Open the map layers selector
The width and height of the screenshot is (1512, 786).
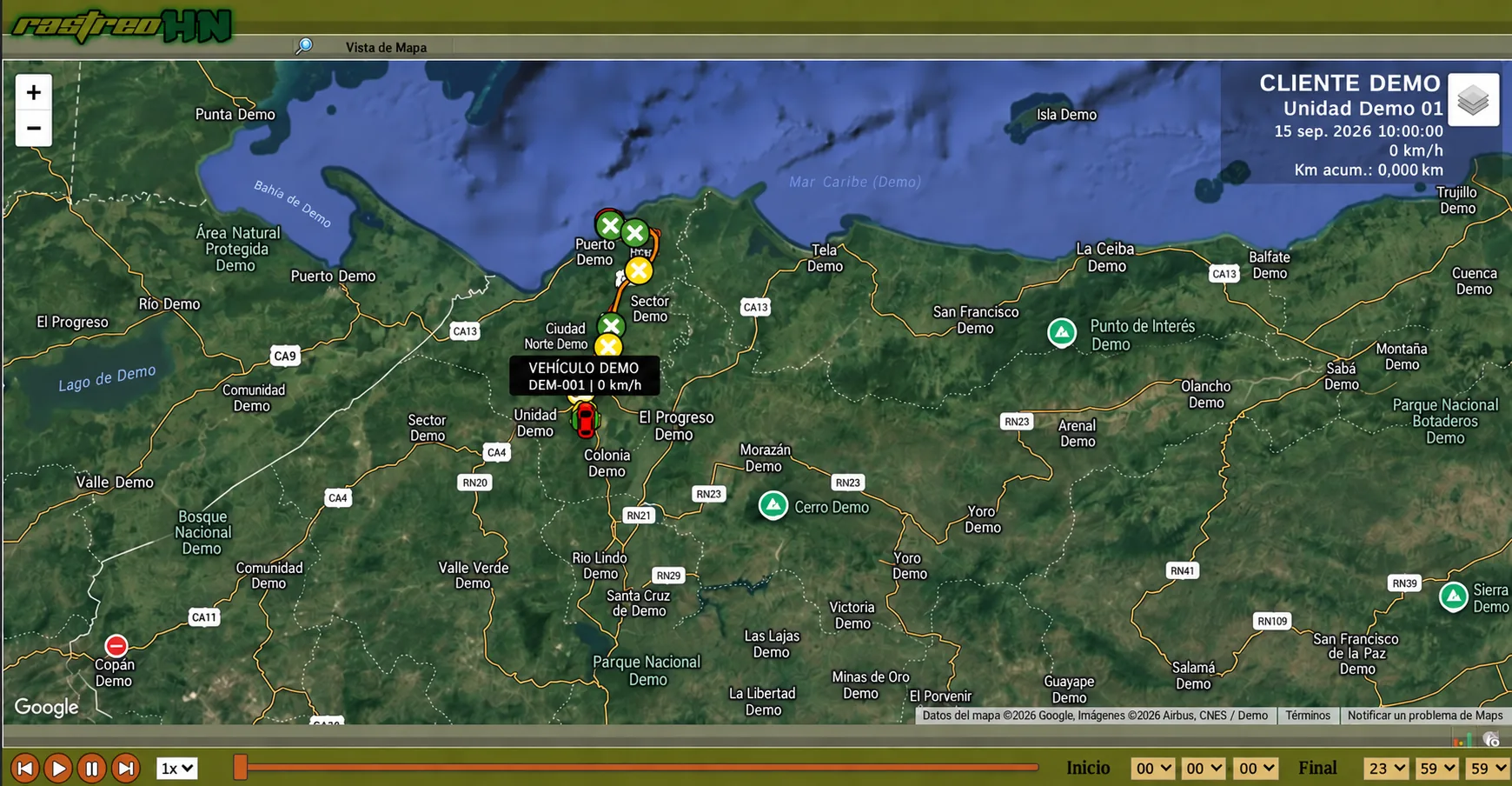1473,100
